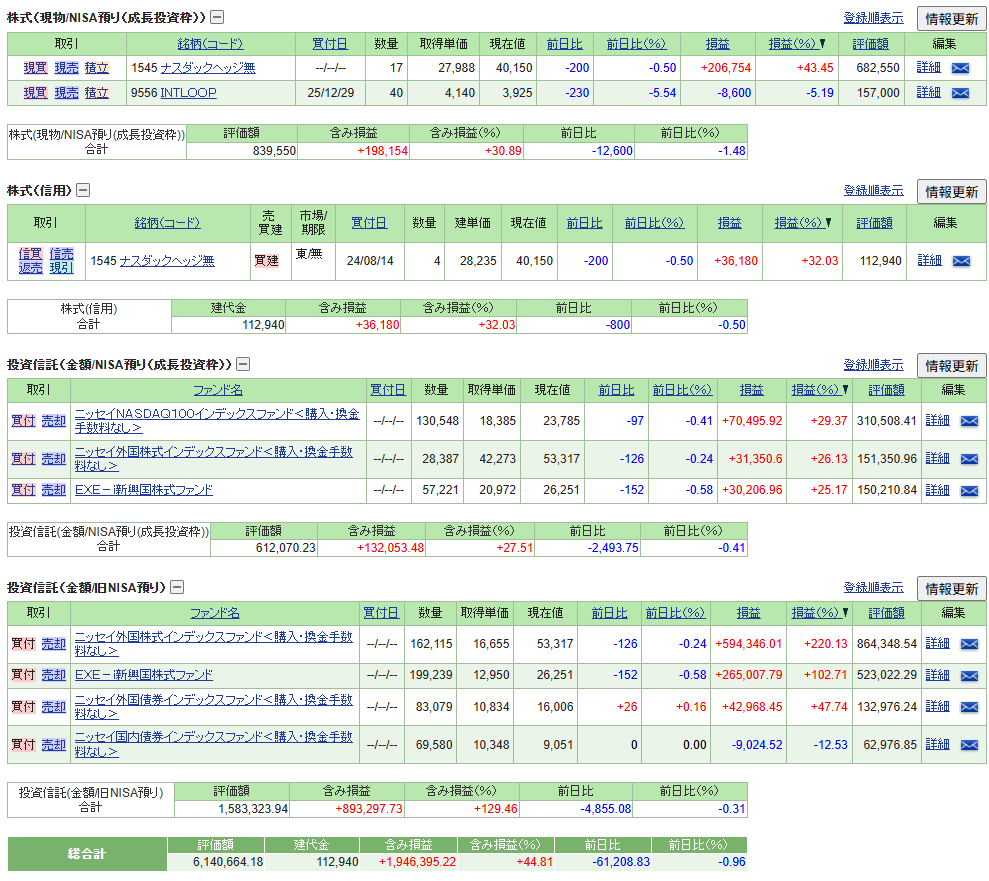Collapse the 株式(現物/NISA預り) section
The width and height of the screenshot is (989, 881).
coord(217,17)
